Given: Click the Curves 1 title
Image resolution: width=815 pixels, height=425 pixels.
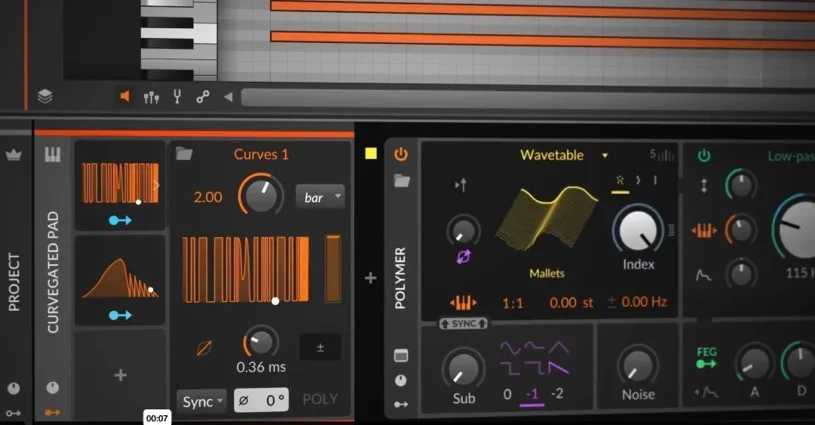Looking at the screenshot, I should (261, 154).
